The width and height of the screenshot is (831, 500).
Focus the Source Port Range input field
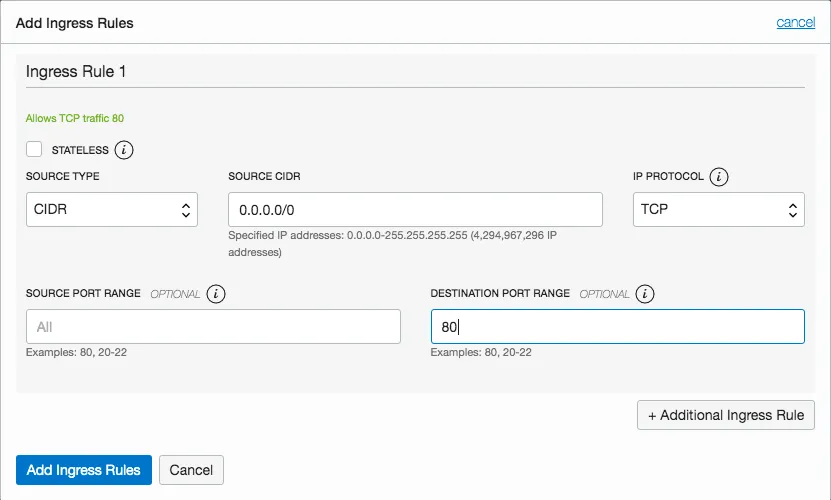[213, 327]
